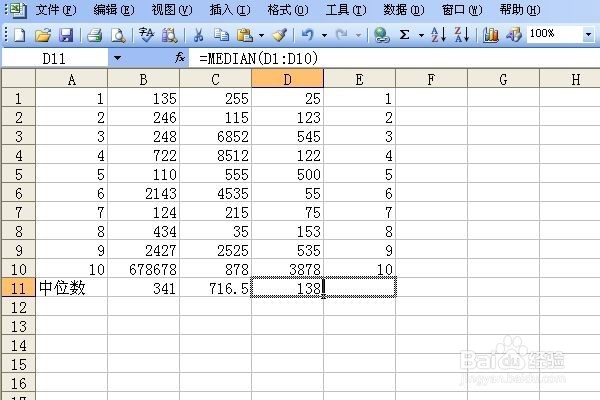Select highlighted column D header
Image resolution: width=600 pixels, height=400 pixels.
pos(287,79)
